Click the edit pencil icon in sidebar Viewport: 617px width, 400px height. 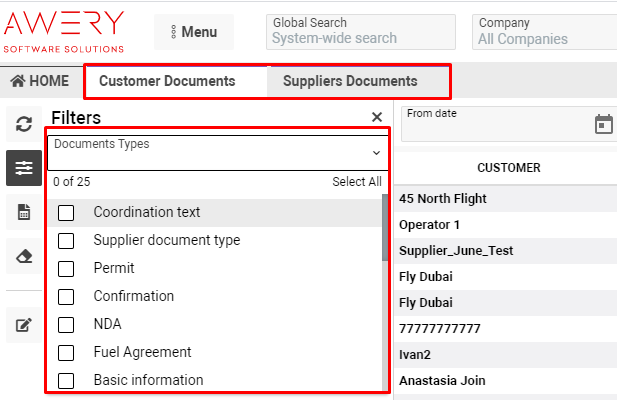coord(24,324)
